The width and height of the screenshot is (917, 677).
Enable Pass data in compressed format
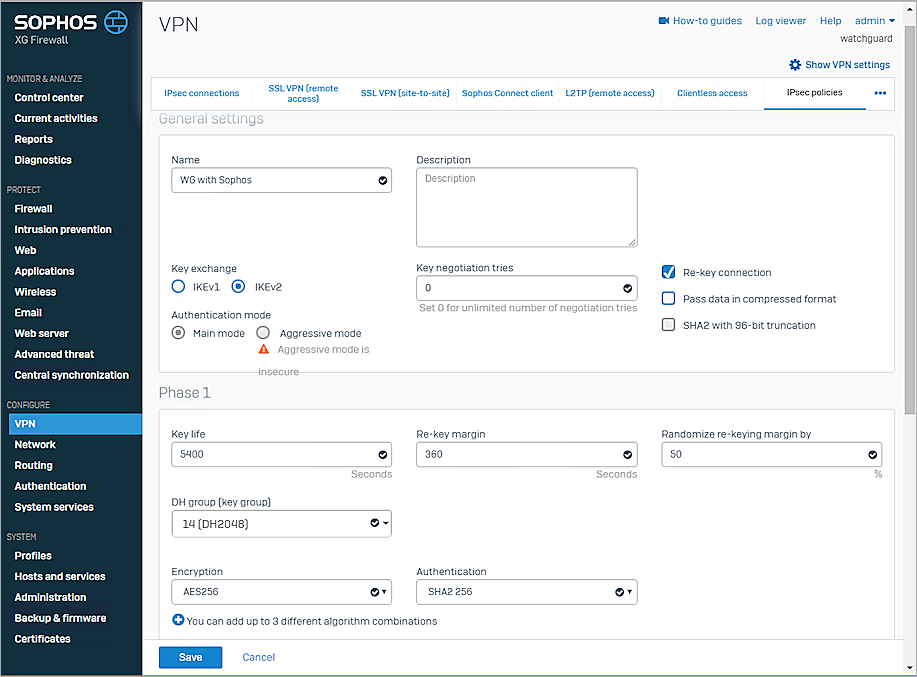pos(668,299)
